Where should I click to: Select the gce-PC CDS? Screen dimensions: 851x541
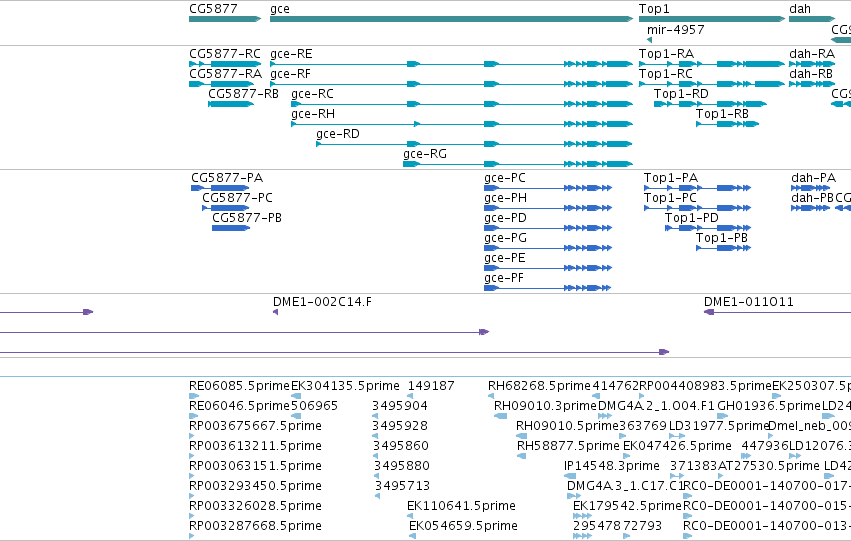tap(548, 188)
